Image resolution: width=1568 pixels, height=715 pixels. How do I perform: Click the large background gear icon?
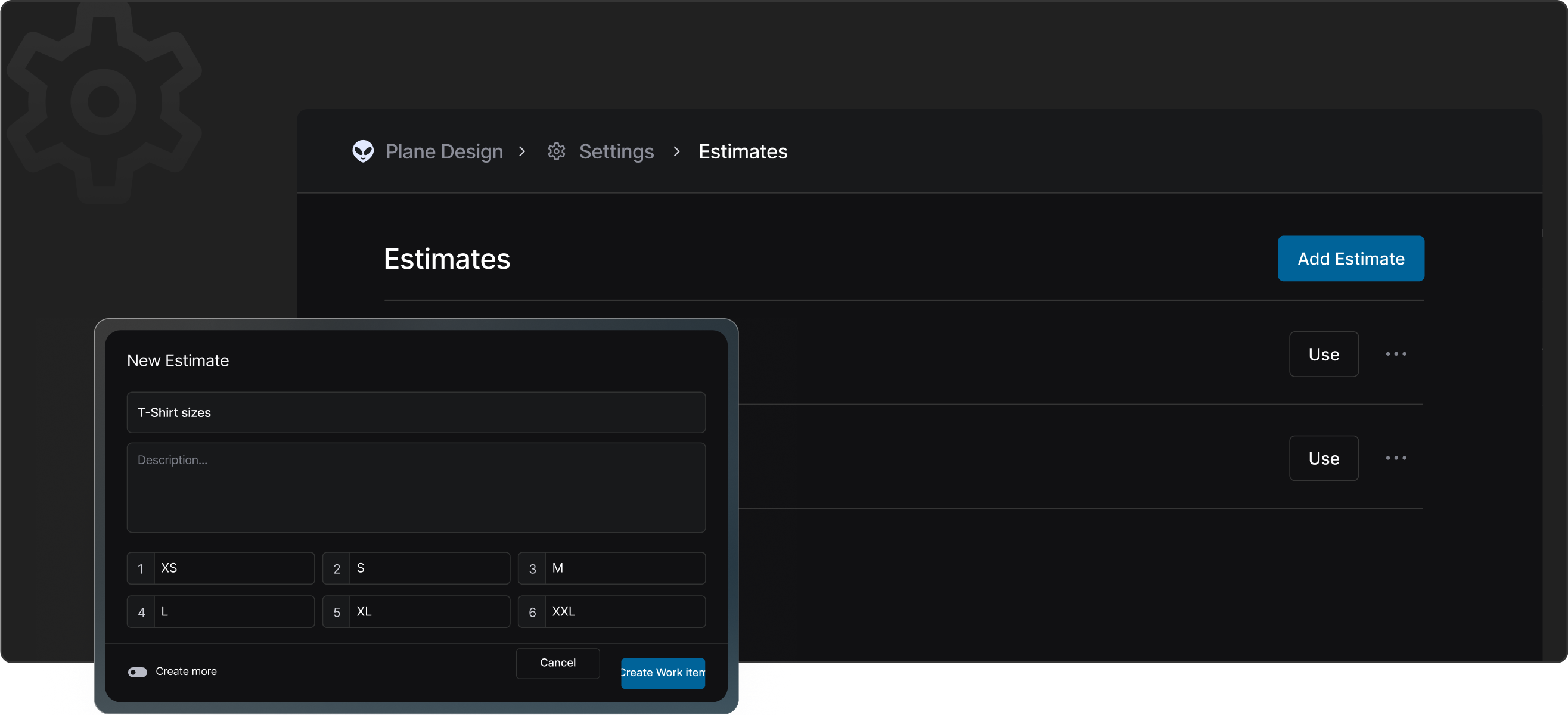click(x=104, y=102)
